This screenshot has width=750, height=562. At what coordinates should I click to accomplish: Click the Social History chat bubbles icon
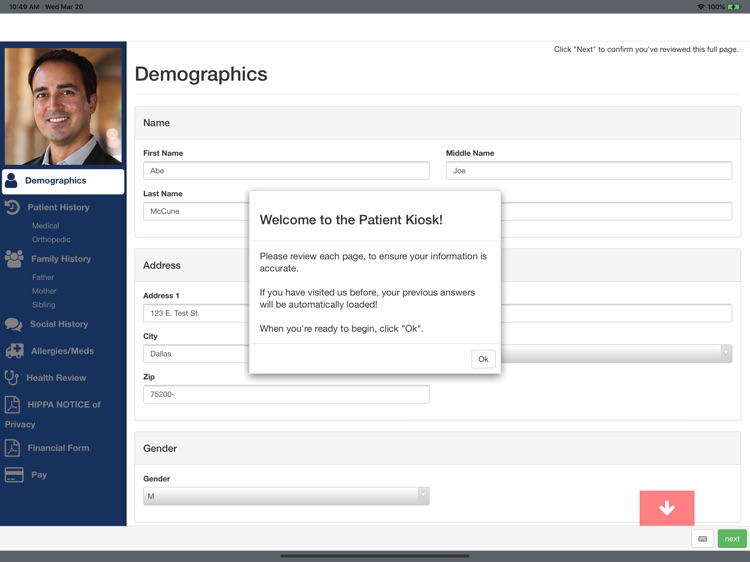pos(13,324)
